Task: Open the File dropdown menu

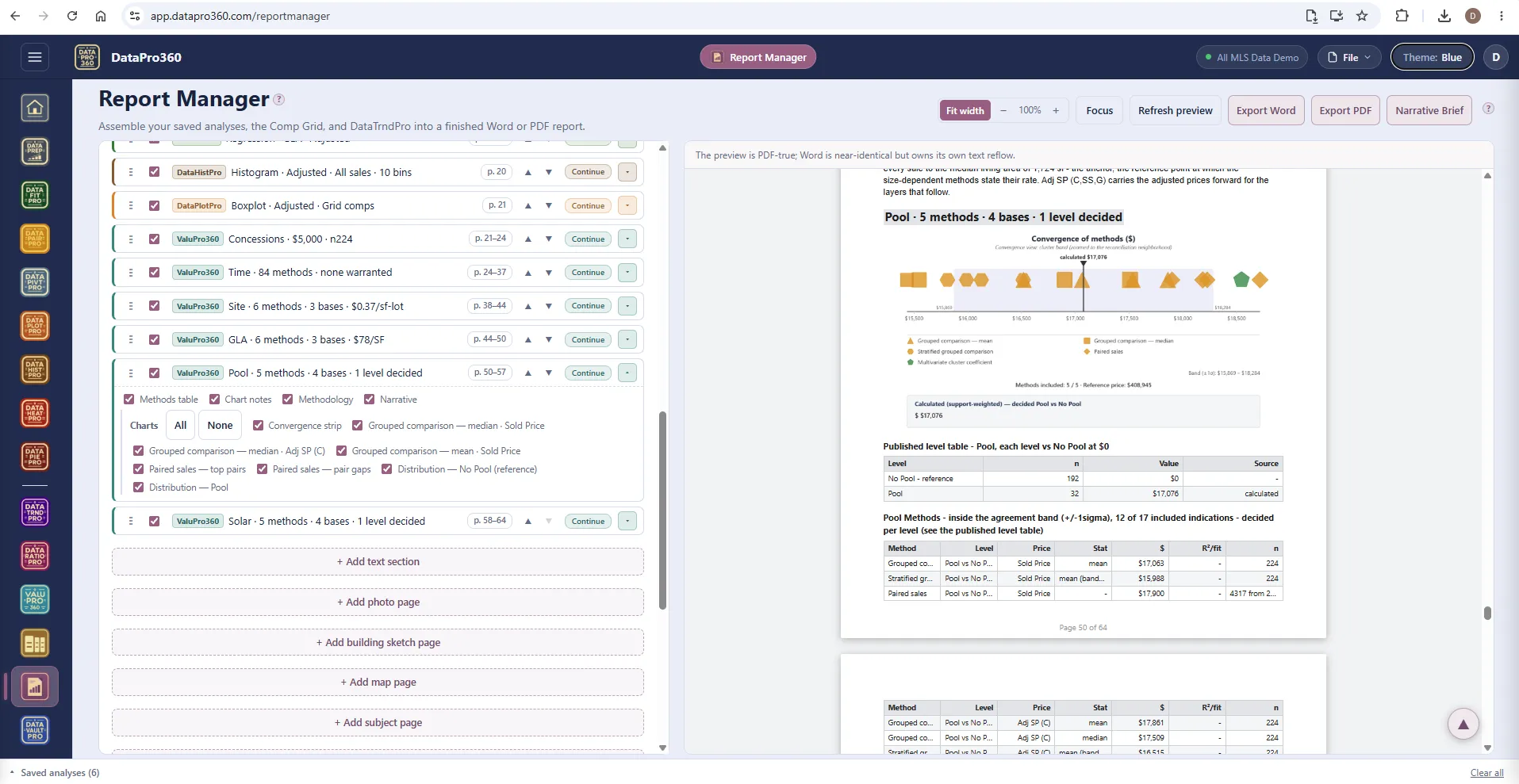Action: (1349, 57)
